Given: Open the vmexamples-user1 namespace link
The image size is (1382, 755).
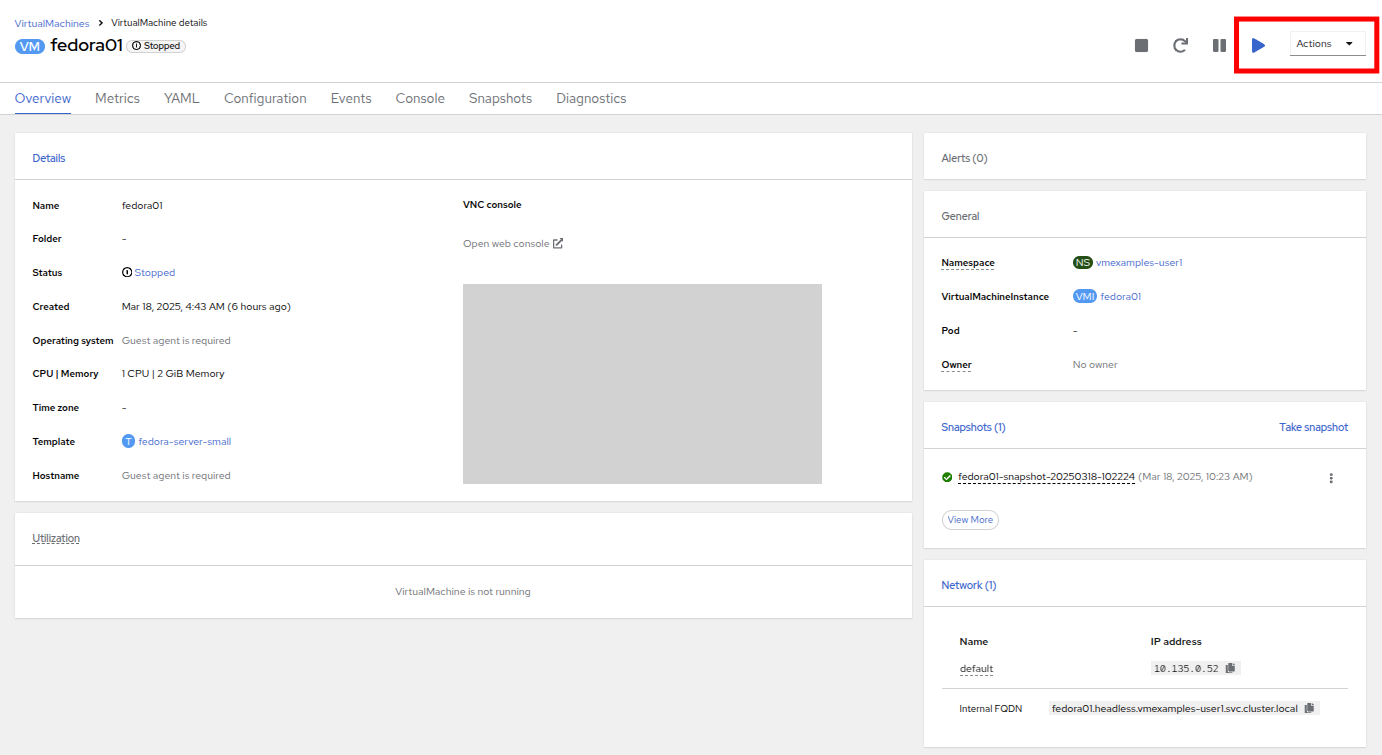Looking at the screenshot, I should tap(1139, 262).
